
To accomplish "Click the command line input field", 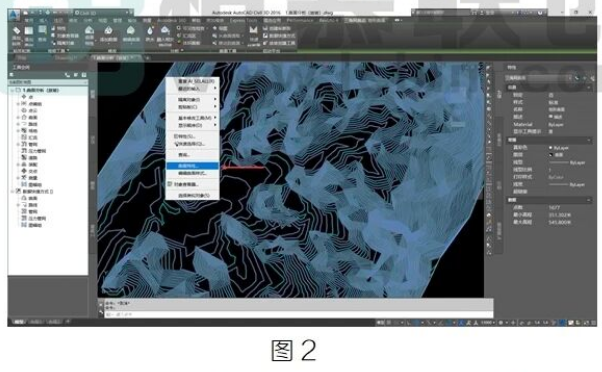I will (298, 314).
